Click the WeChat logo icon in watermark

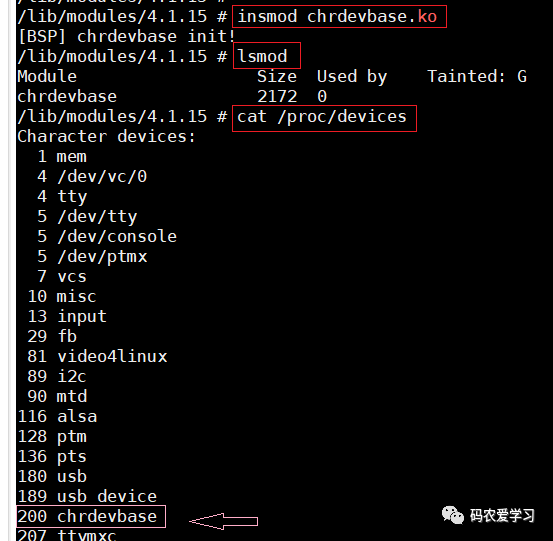[452, 515]
